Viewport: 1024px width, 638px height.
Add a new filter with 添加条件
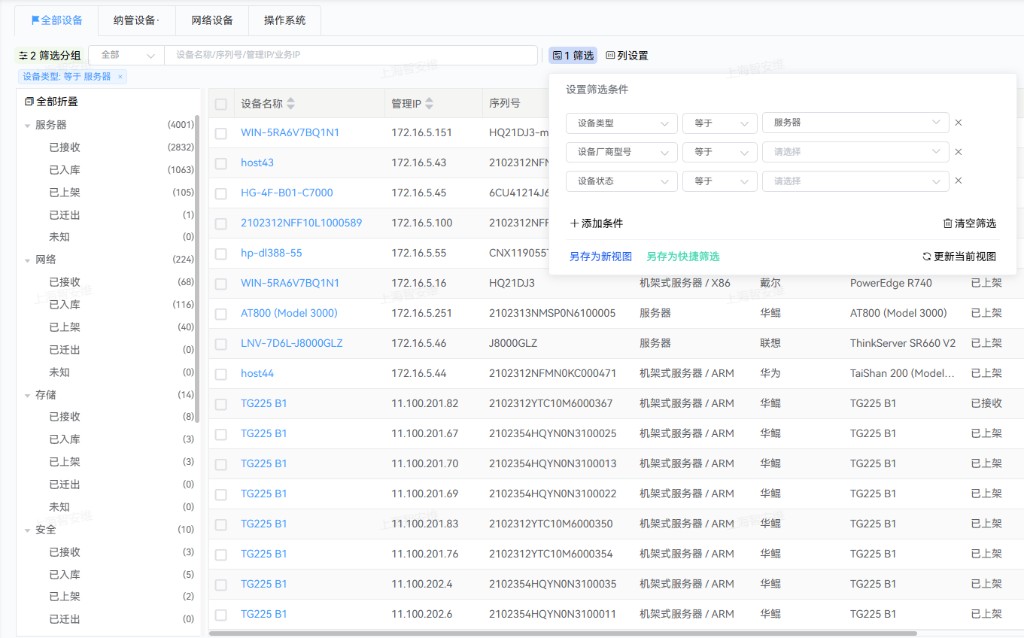click(596, 223)
